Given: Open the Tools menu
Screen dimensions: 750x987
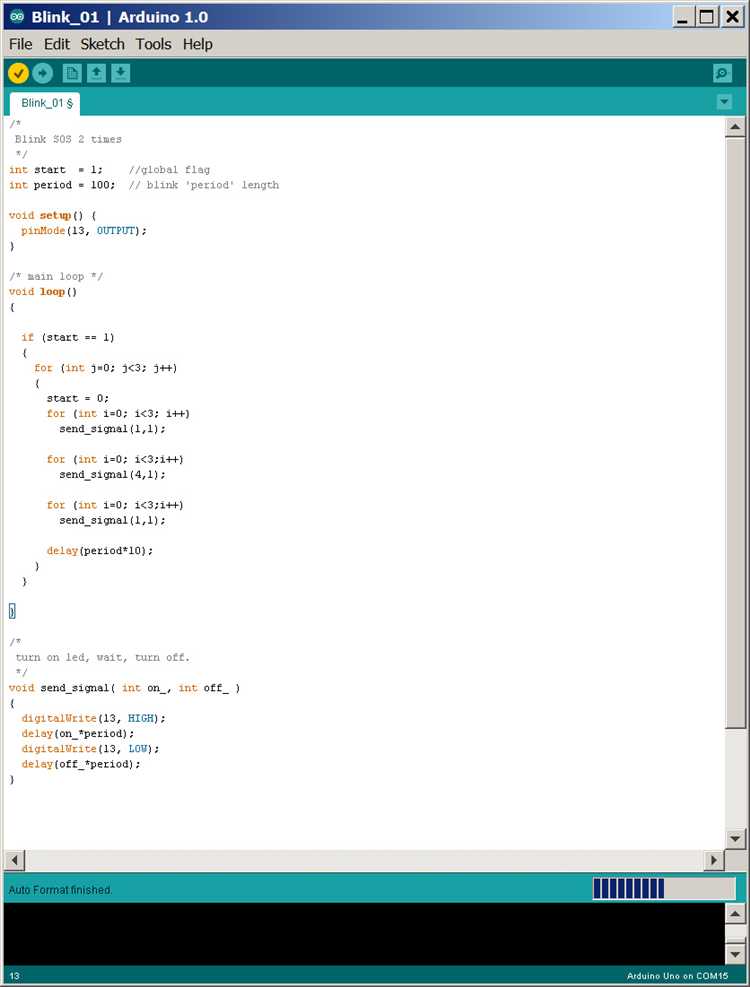Looking at the screenshot, I should [x=154, y=44].
